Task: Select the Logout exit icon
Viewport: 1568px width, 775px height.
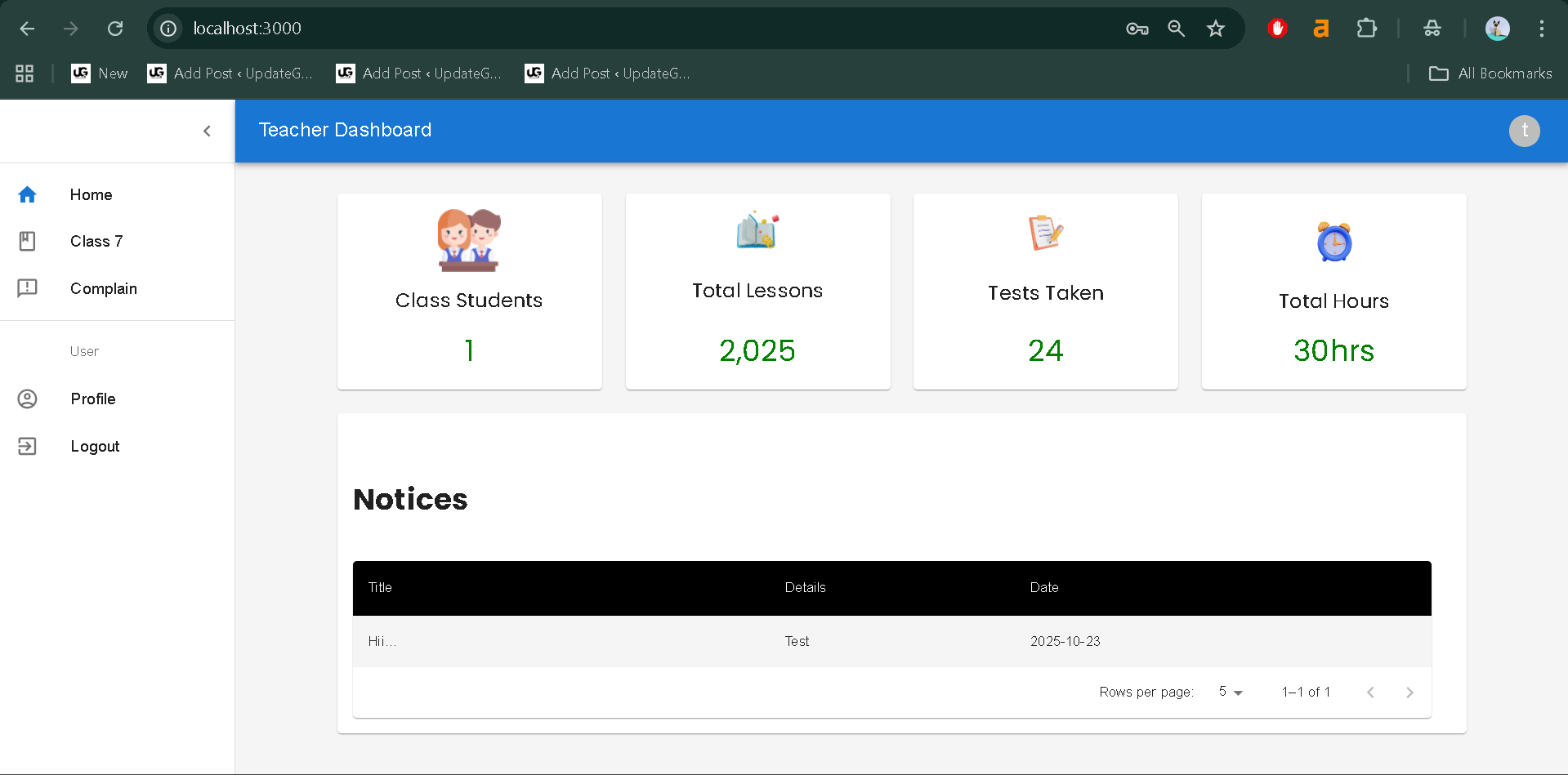Action: (x=27, y=446)
